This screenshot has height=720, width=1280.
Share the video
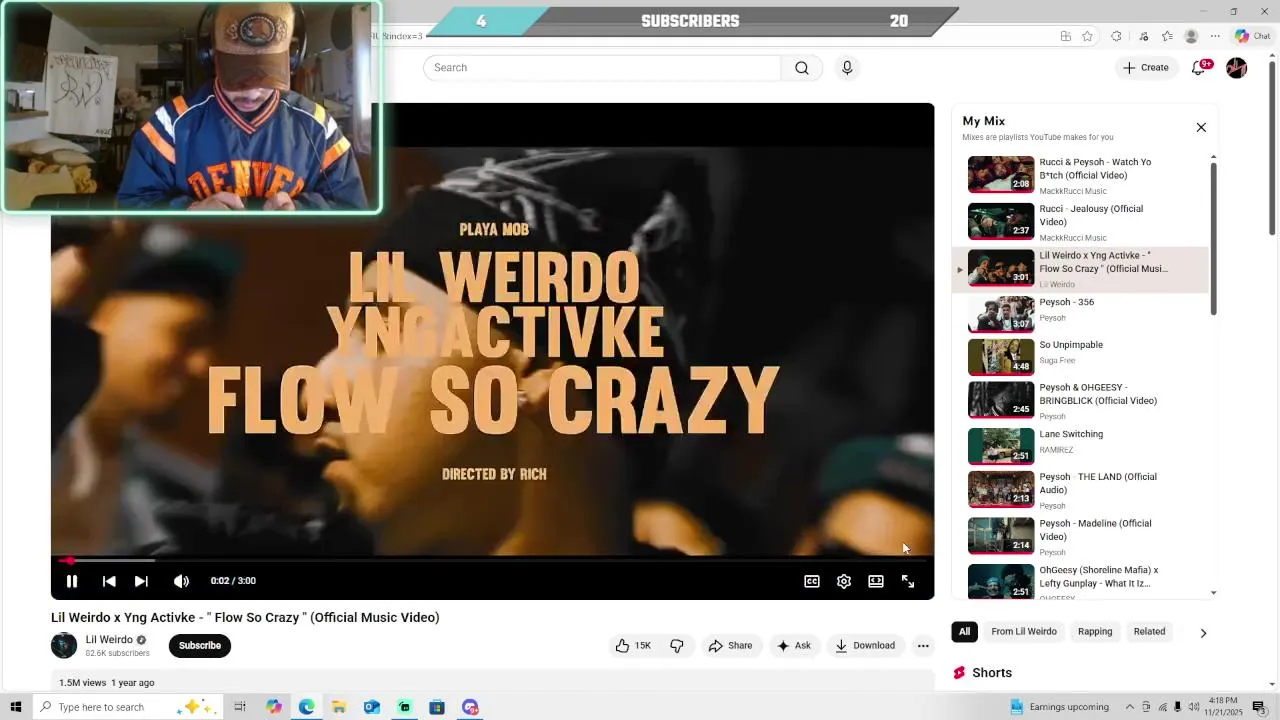click(730, 646)
